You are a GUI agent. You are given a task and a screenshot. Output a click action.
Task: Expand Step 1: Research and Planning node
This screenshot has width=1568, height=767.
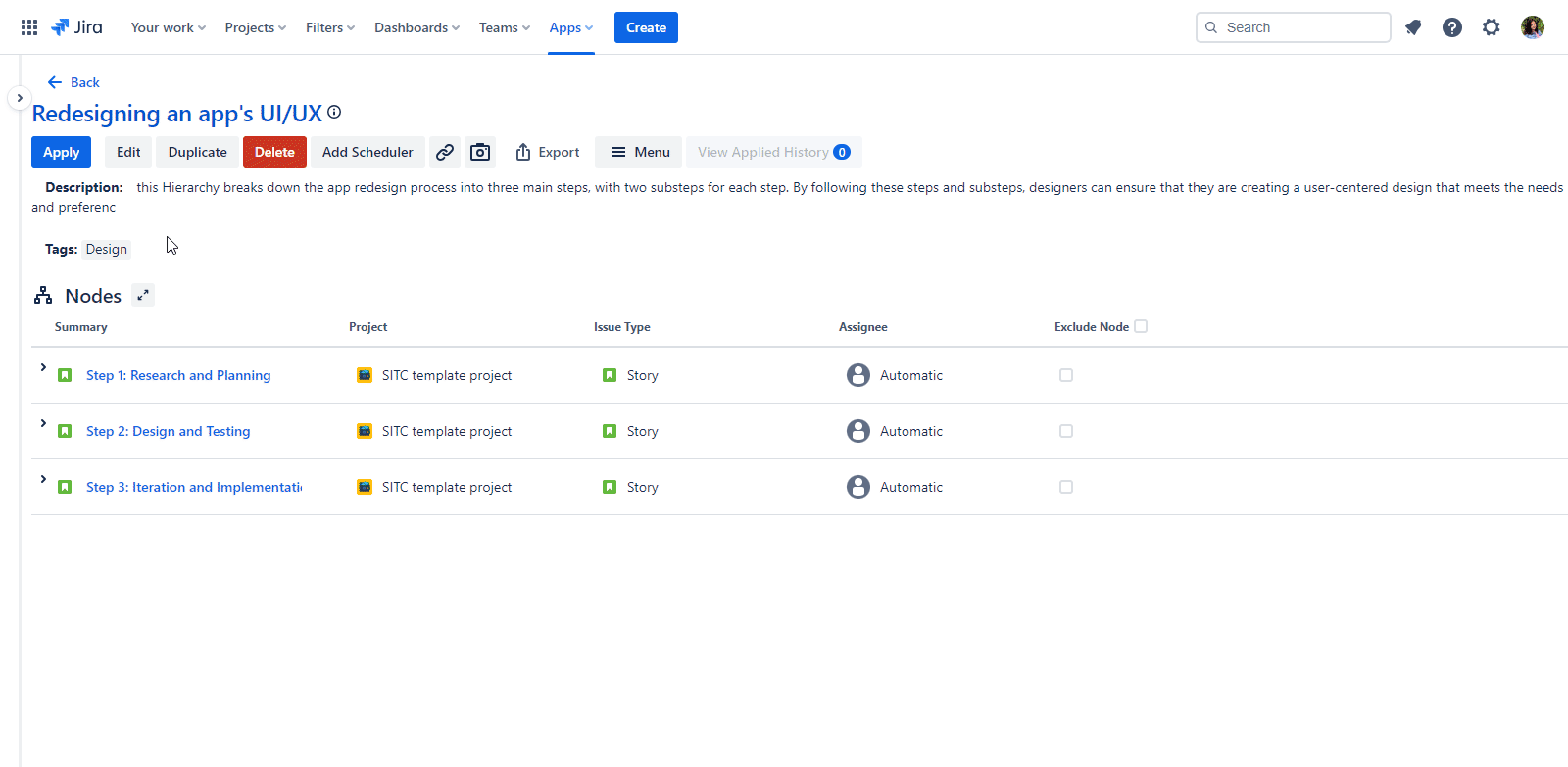pos(43,367)
